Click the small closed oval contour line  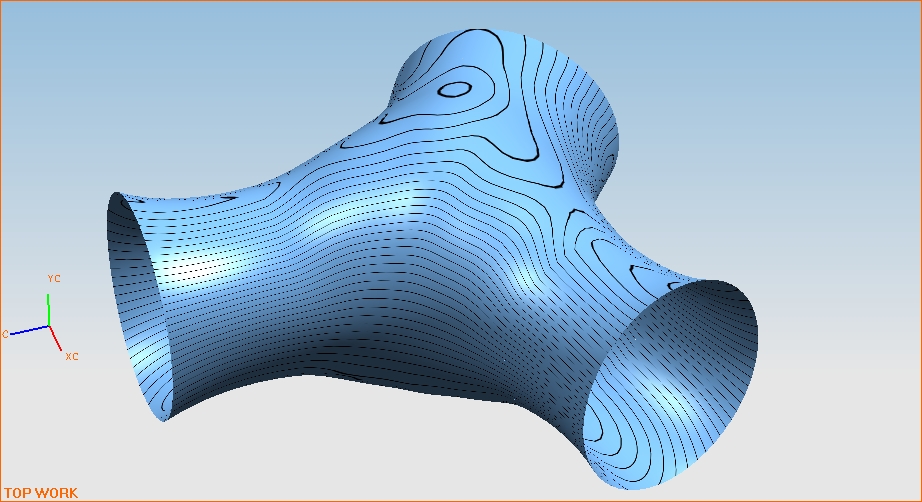[455, 89]
